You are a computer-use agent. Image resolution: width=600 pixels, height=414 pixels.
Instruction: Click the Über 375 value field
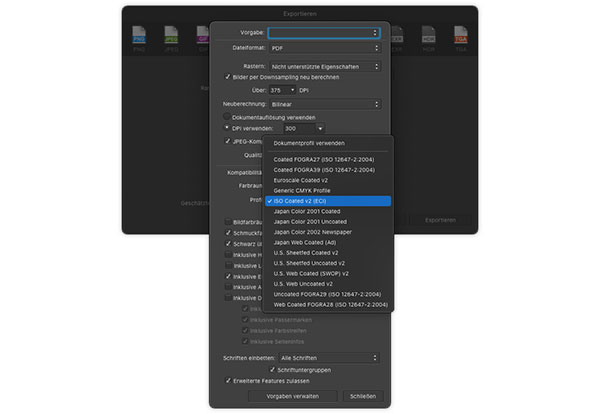279,90
